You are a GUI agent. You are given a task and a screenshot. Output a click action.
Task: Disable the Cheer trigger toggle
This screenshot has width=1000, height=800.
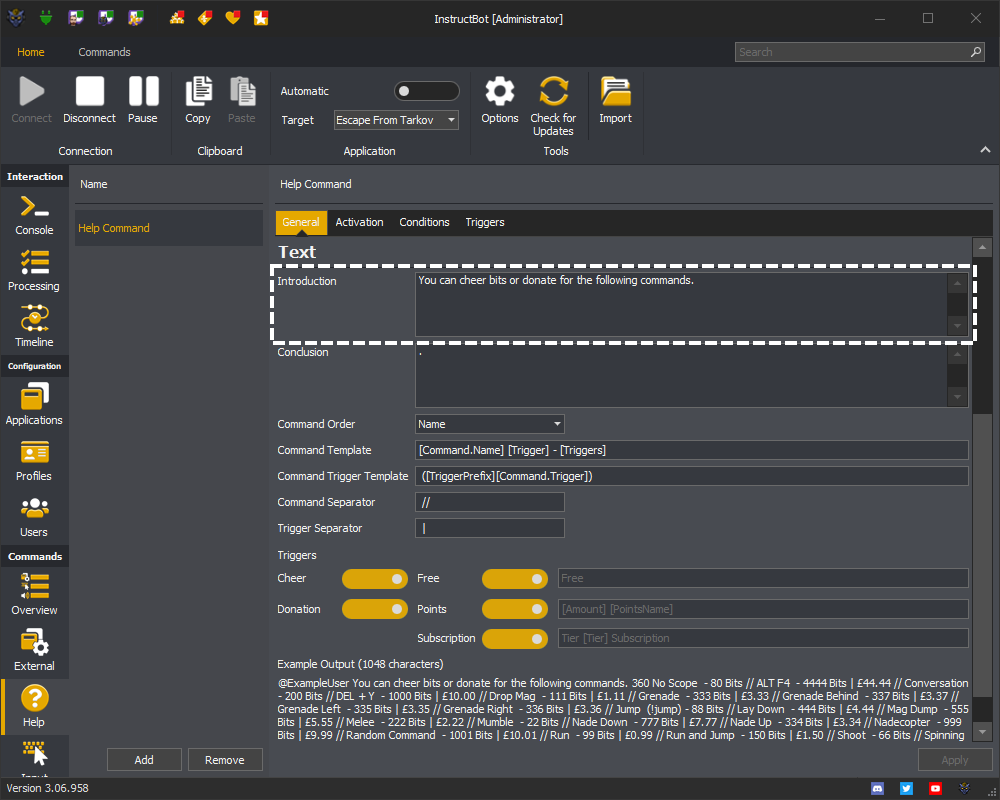point(375,579)
